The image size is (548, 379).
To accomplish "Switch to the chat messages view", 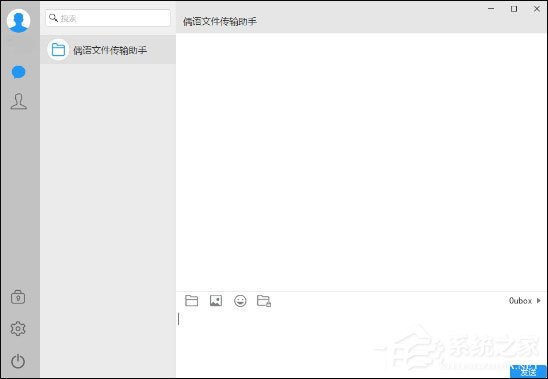I will pos(19,72).
